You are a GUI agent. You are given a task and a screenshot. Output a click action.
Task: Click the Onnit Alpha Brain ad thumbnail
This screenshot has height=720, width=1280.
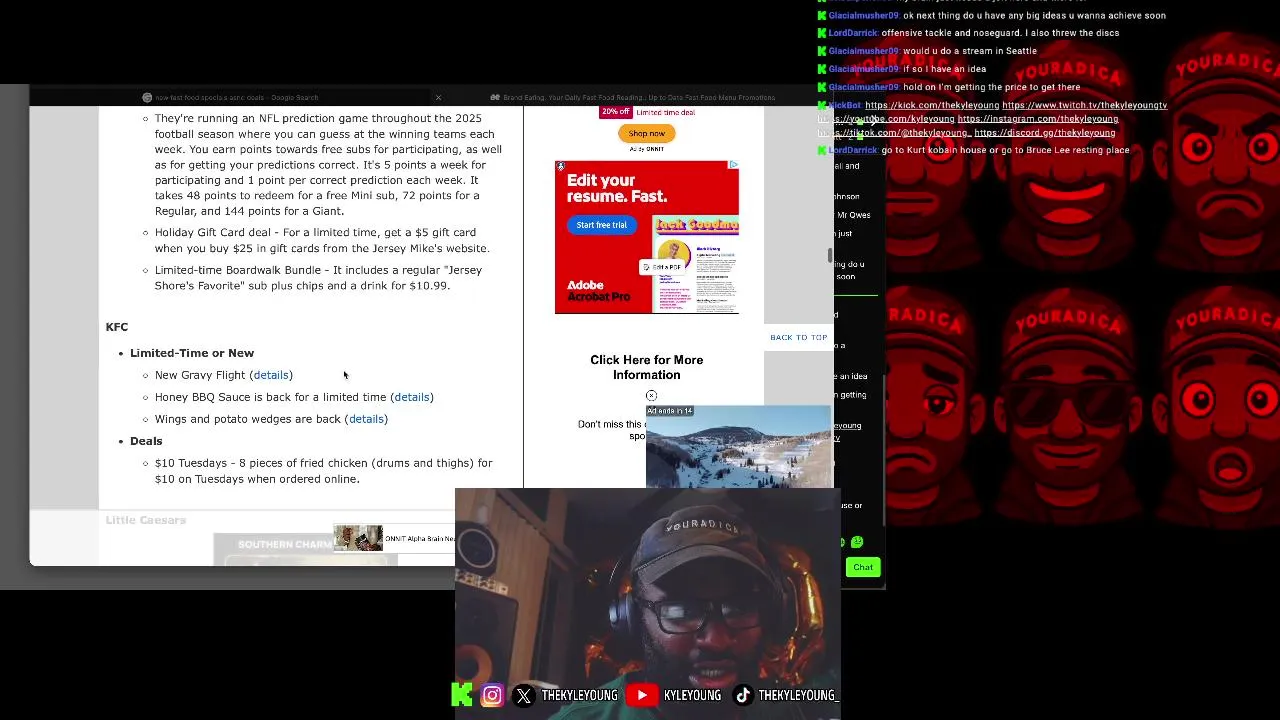click(358, 538)
